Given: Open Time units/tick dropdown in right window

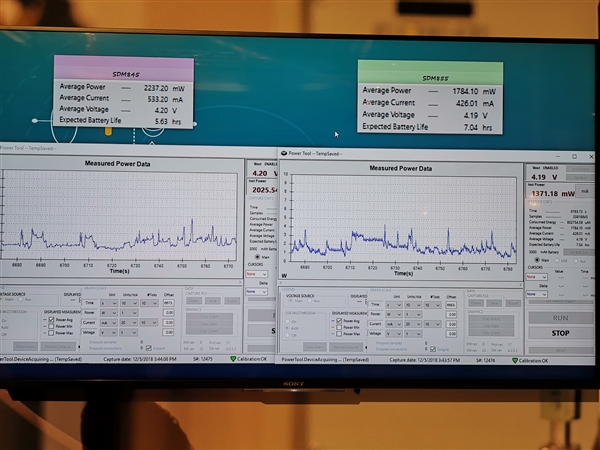Looking at the screenshot, I should (x=413, y=305).
